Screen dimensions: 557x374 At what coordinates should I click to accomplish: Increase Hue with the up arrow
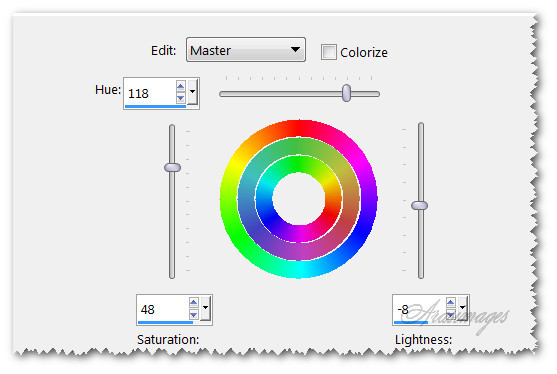tap(180, 86)
